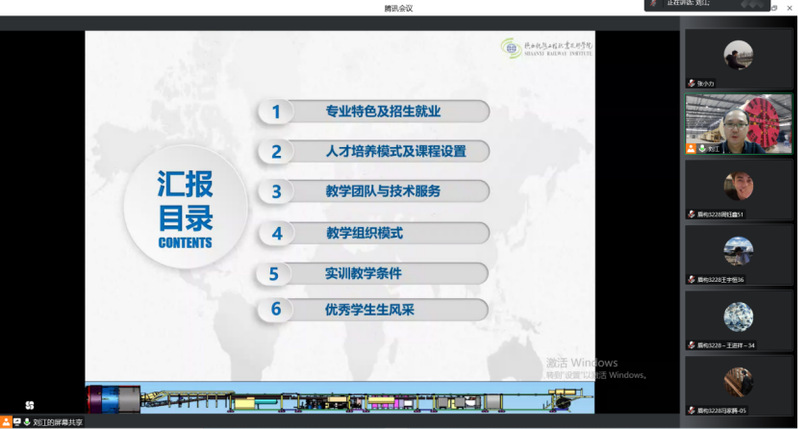Click slide item 2 人才培养模式及课程设置

pyautogui.click(x=374, y=152)
